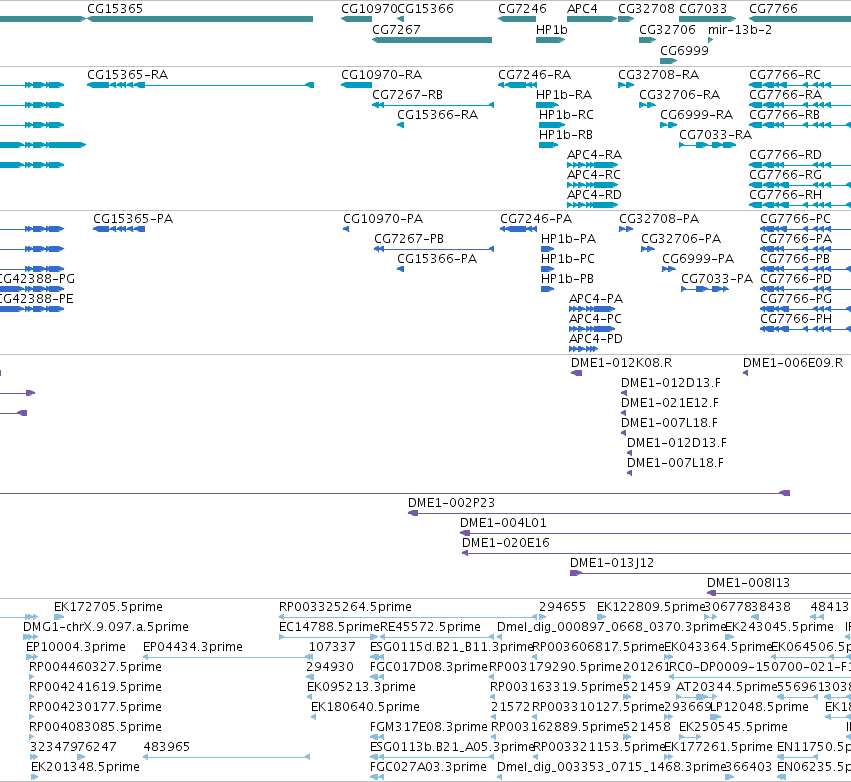Click the CG7766-RH transcript label
Viewport: 851px width, 782px height.
coord(785,195)
